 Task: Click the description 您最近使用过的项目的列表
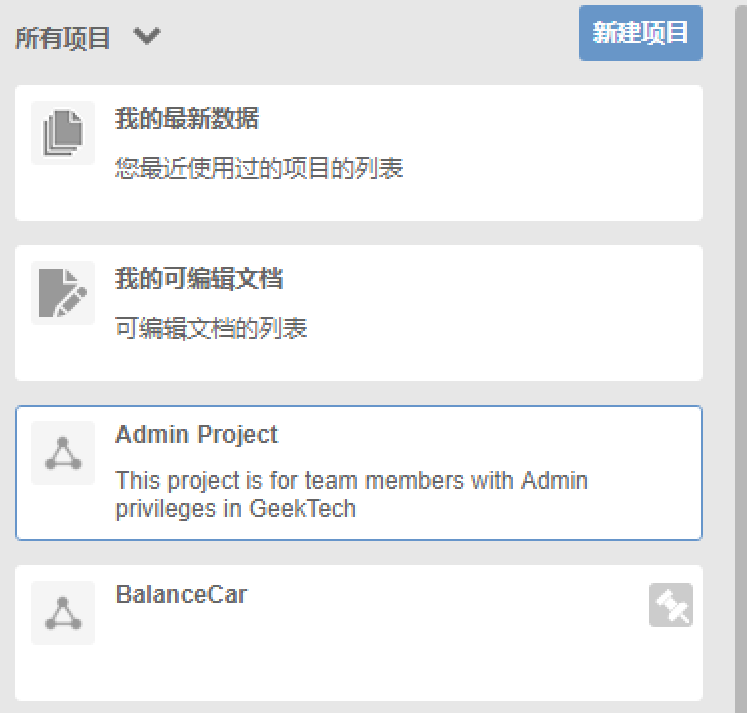click(259, 168)
